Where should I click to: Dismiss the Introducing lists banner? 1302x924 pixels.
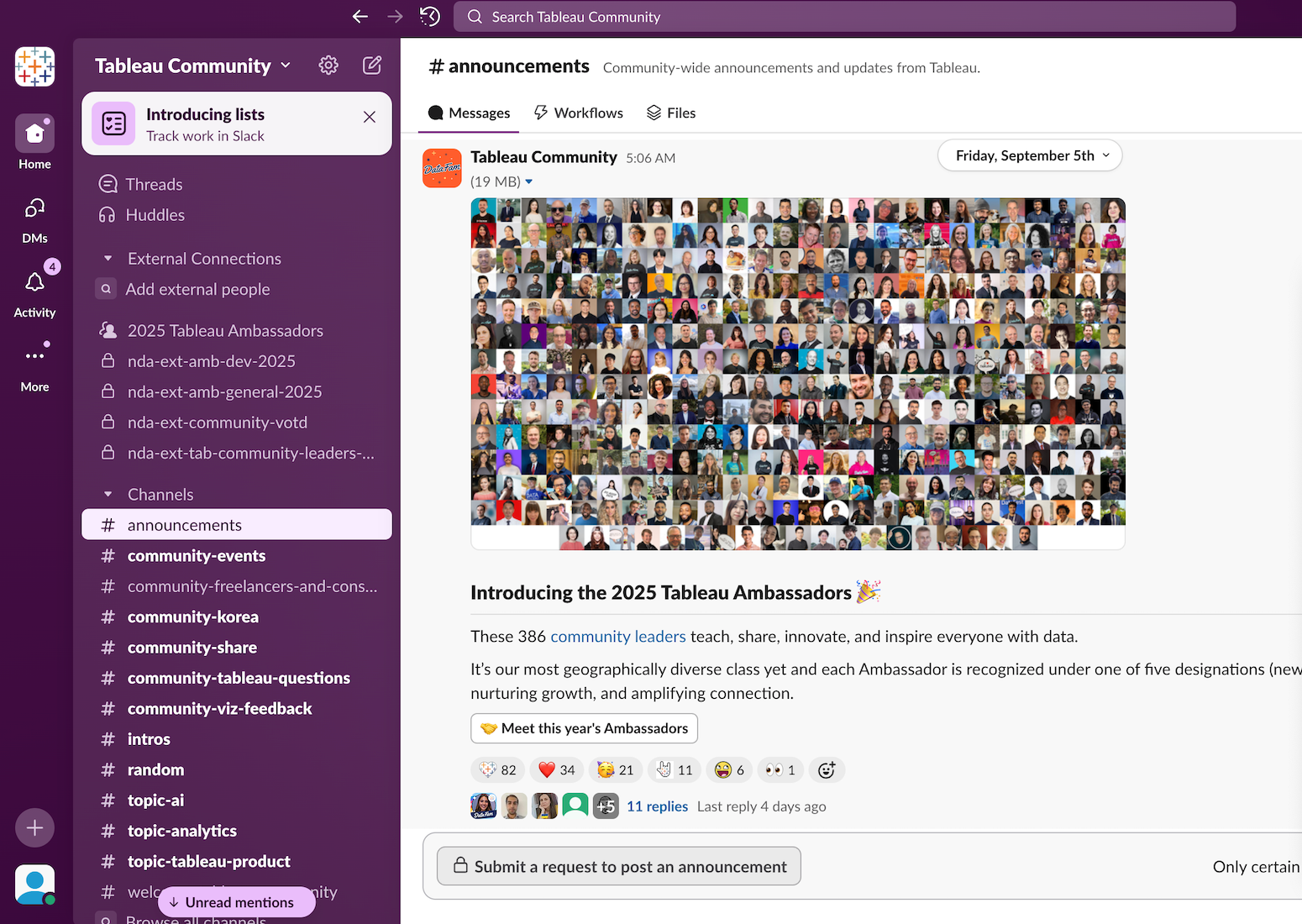pyautogui.click(x=370, y=117)
